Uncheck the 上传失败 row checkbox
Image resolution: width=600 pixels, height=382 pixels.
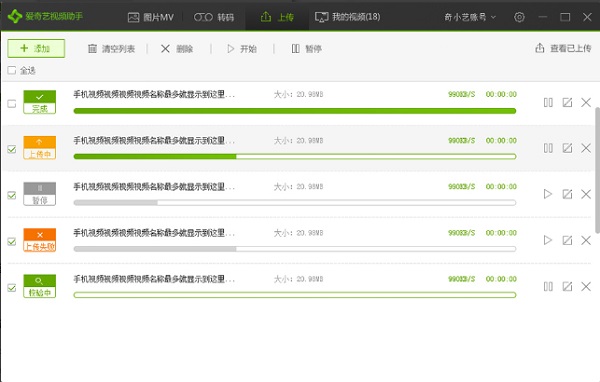pos(12,242)
